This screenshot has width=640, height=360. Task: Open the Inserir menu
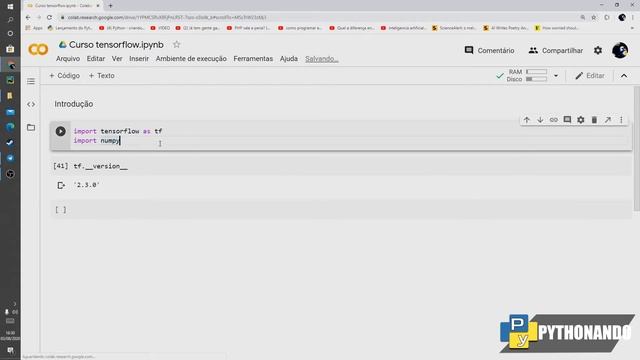[139, 59]
